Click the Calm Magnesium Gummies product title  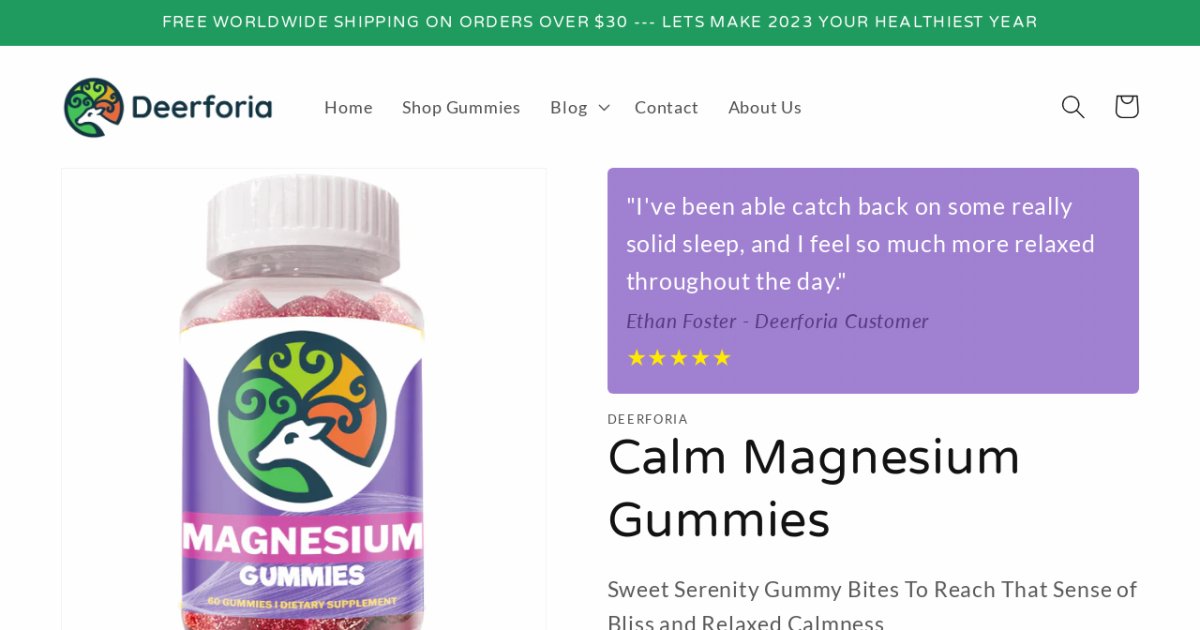(x=813, y=488)
